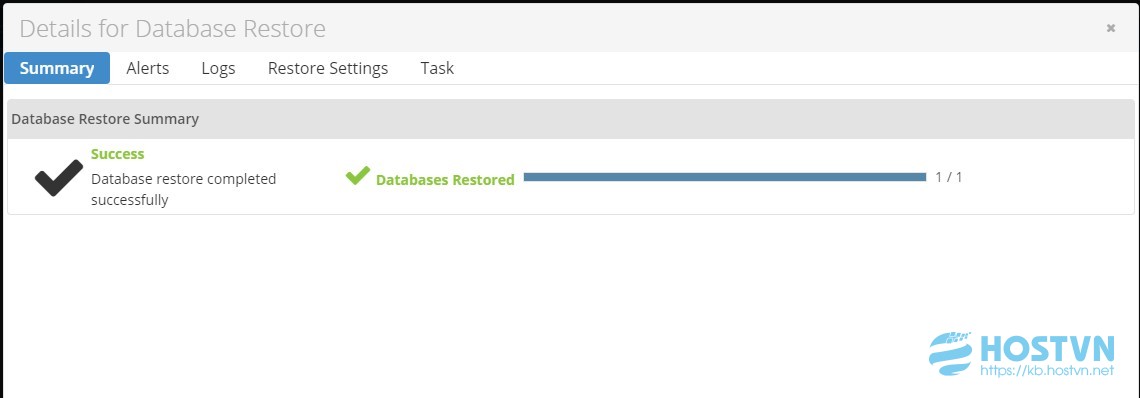Click the 1 / 1 restore count
1140x398 pixels.
(949, 177)
